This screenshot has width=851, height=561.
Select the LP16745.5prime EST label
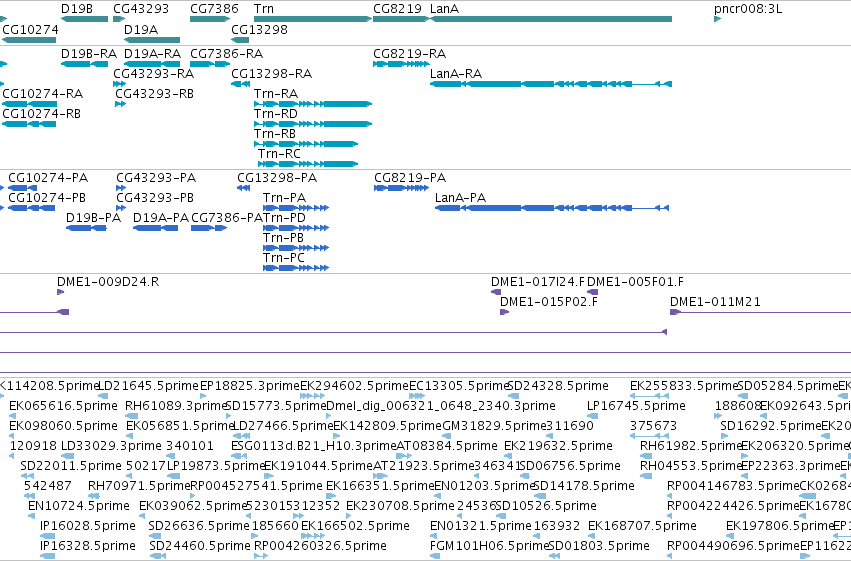(x=636, y=406)
